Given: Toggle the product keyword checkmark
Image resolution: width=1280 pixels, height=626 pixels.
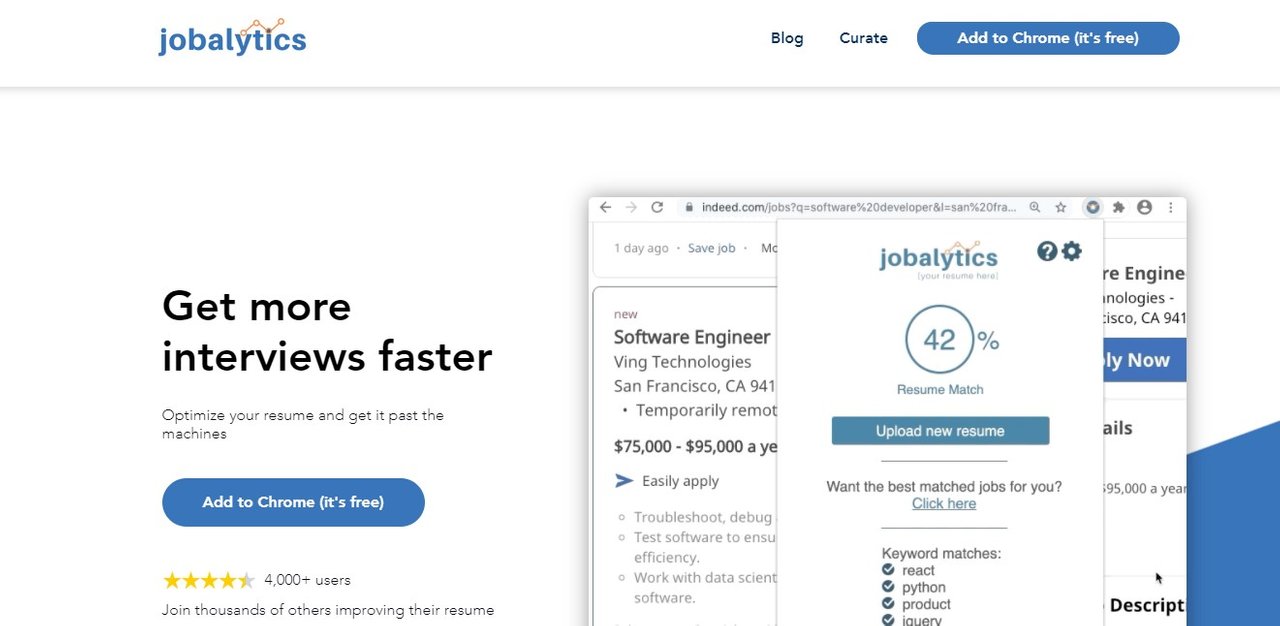Looking at the screenshot, I should coord(888,604).
